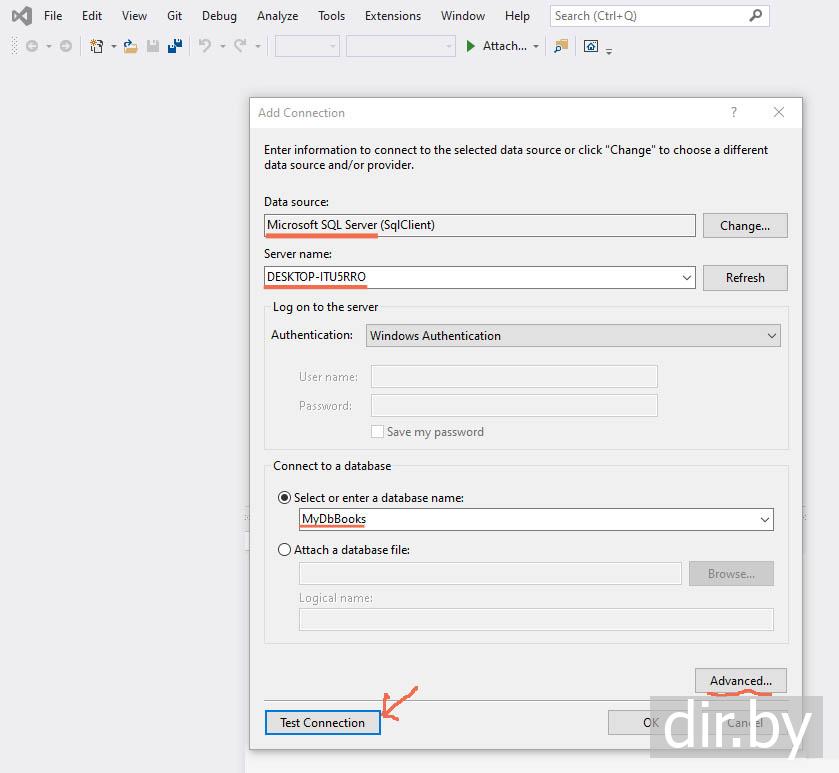The height and width of the screenshot is (773, 839).
Task: Open the Authentication dropdown list
Action: click(x=771, y=336)
